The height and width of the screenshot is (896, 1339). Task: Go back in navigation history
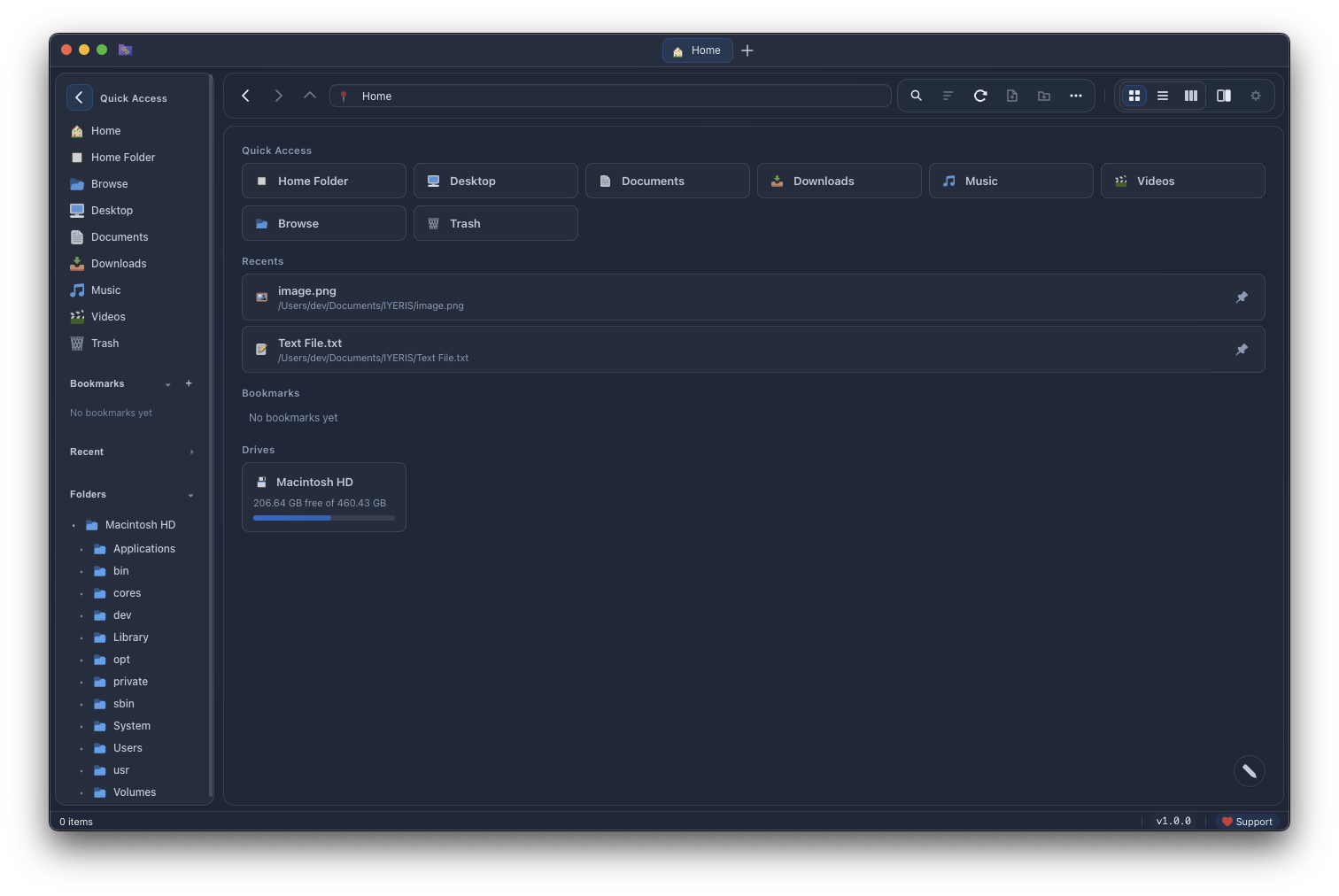(245, 96)
